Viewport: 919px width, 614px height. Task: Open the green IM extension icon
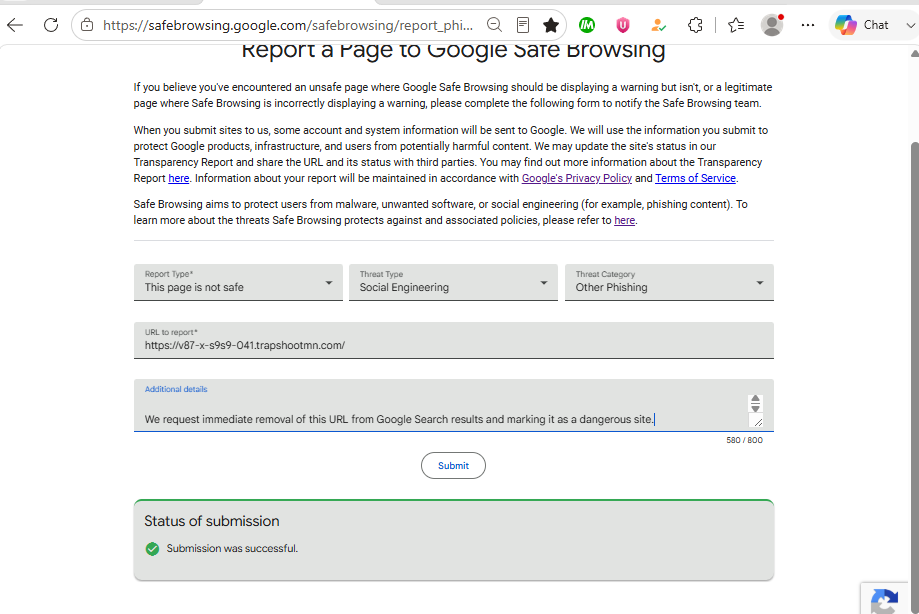(x=587, y=25)
